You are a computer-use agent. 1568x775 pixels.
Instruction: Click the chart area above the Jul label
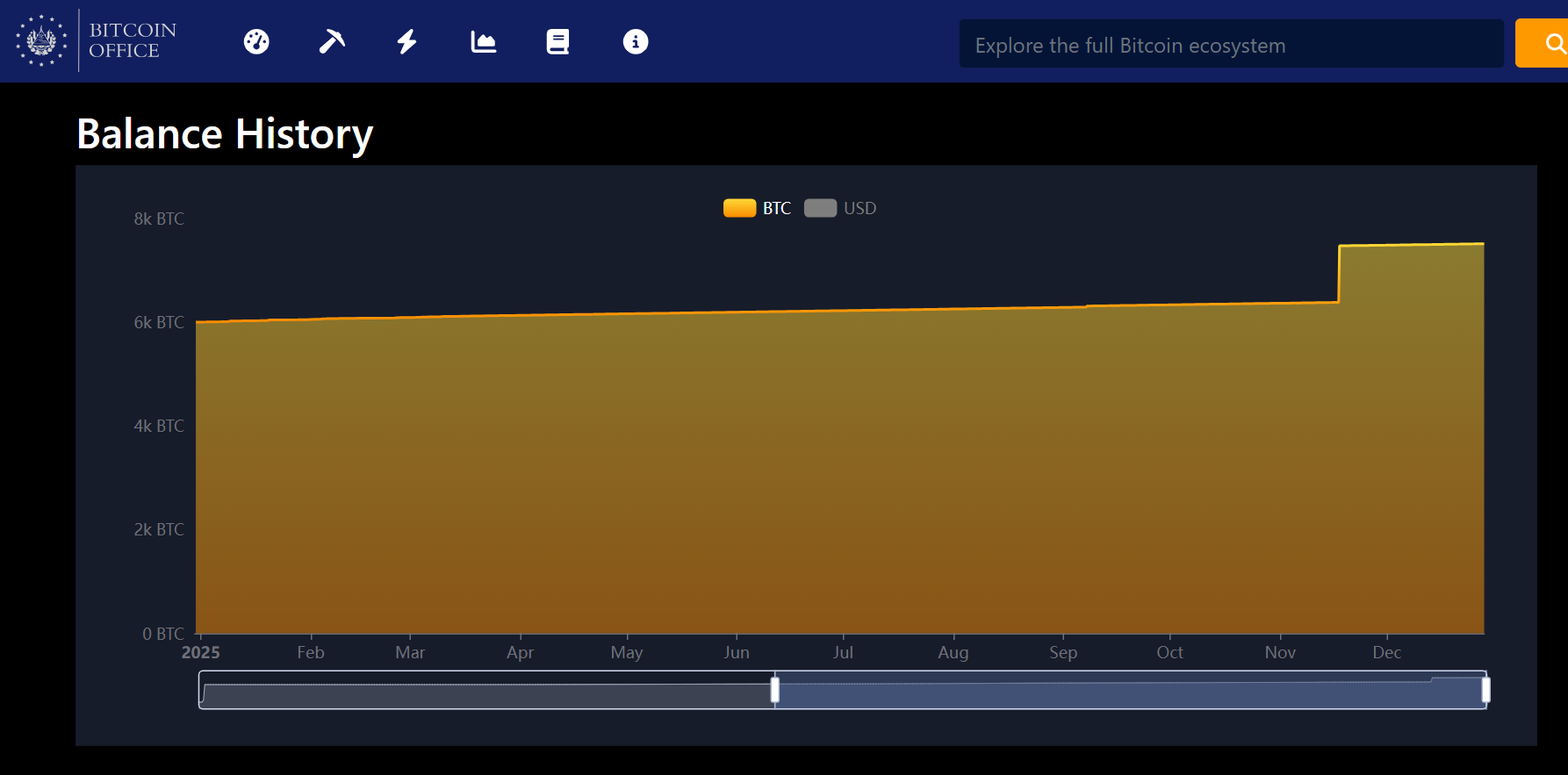pyautogui.click(x=843, y=474)
